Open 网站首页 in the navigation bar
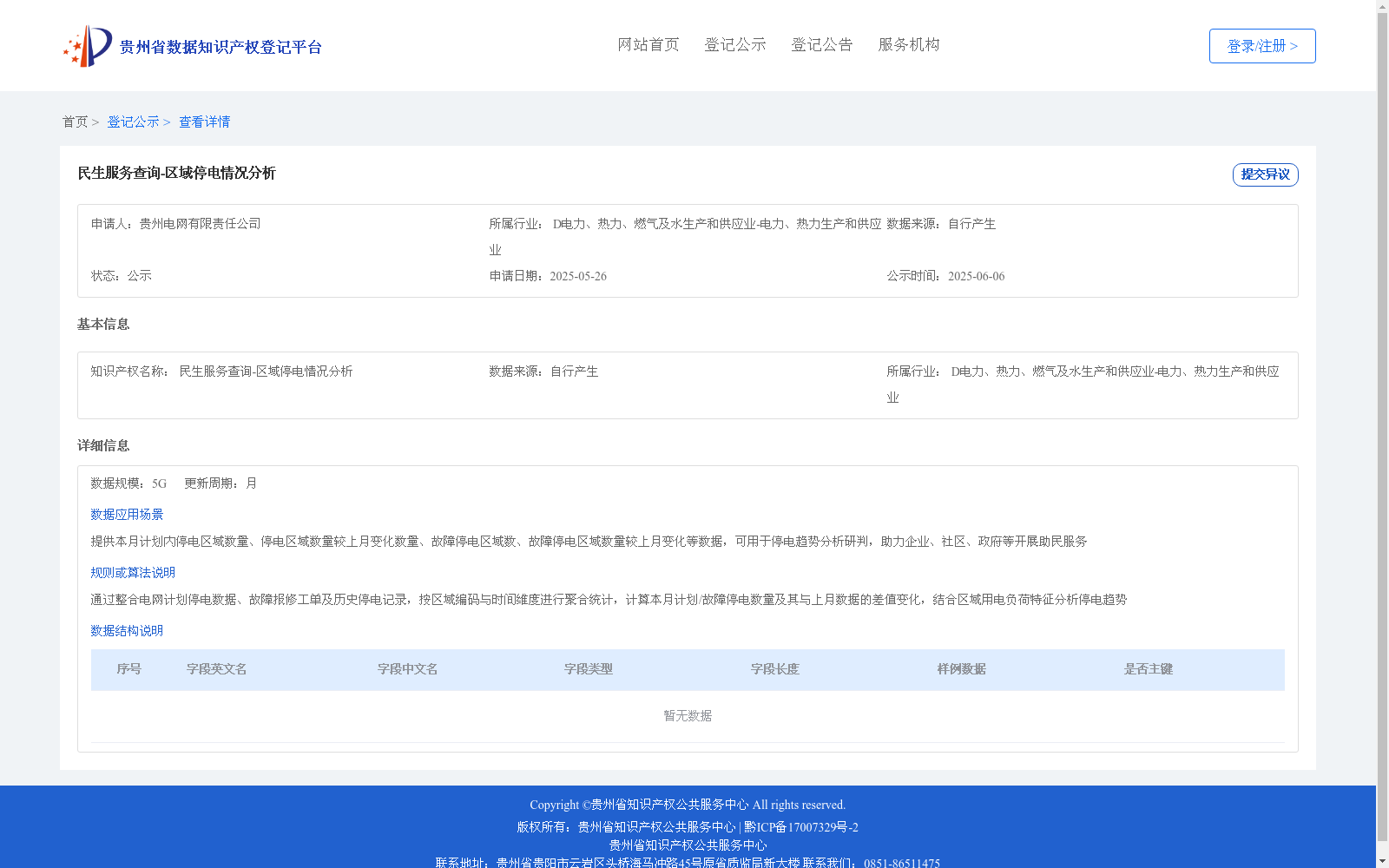 [x=648, y=44]
